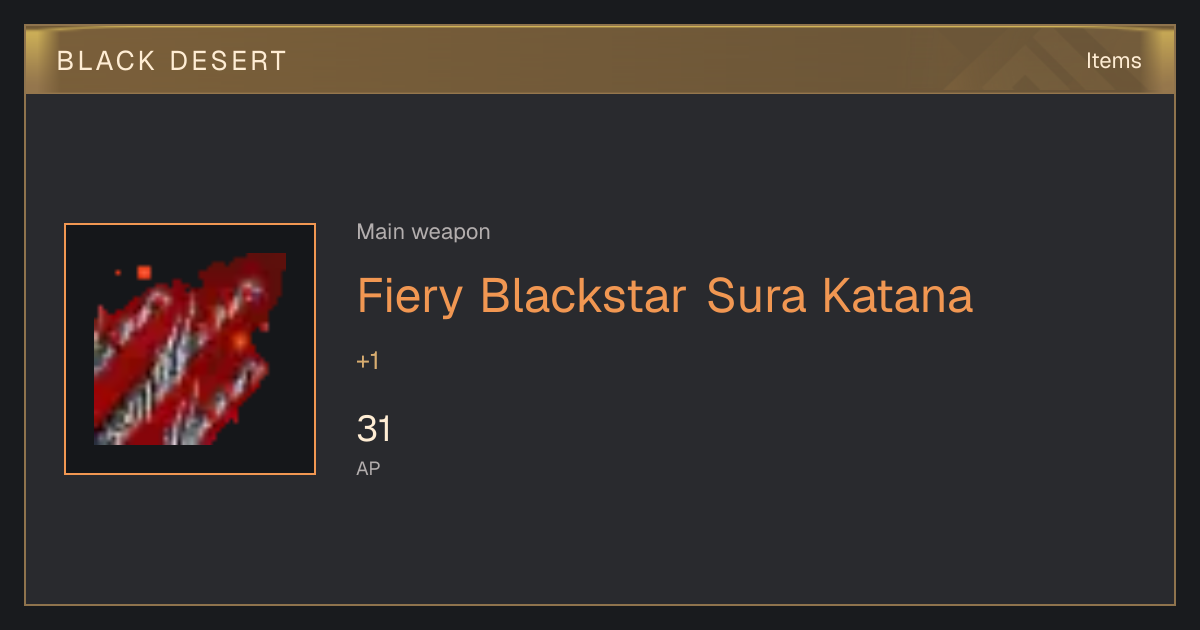Image resolution: width=1200 pixels, height=630 pixels.
Task: Open the Items page link
Action: coord(1113,61)
